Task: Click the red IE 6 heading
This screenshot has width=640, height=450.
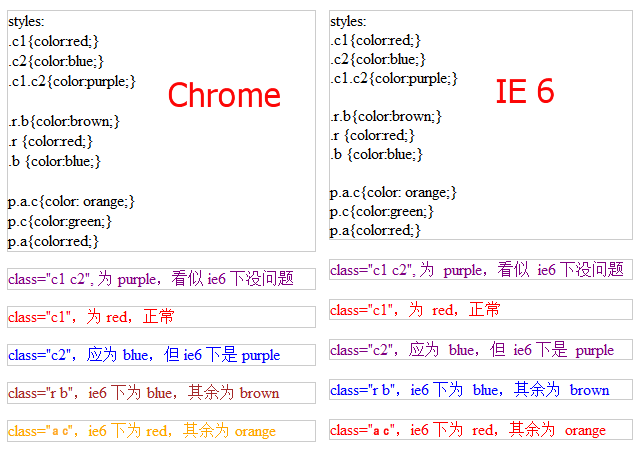Action: coord(525,91)
